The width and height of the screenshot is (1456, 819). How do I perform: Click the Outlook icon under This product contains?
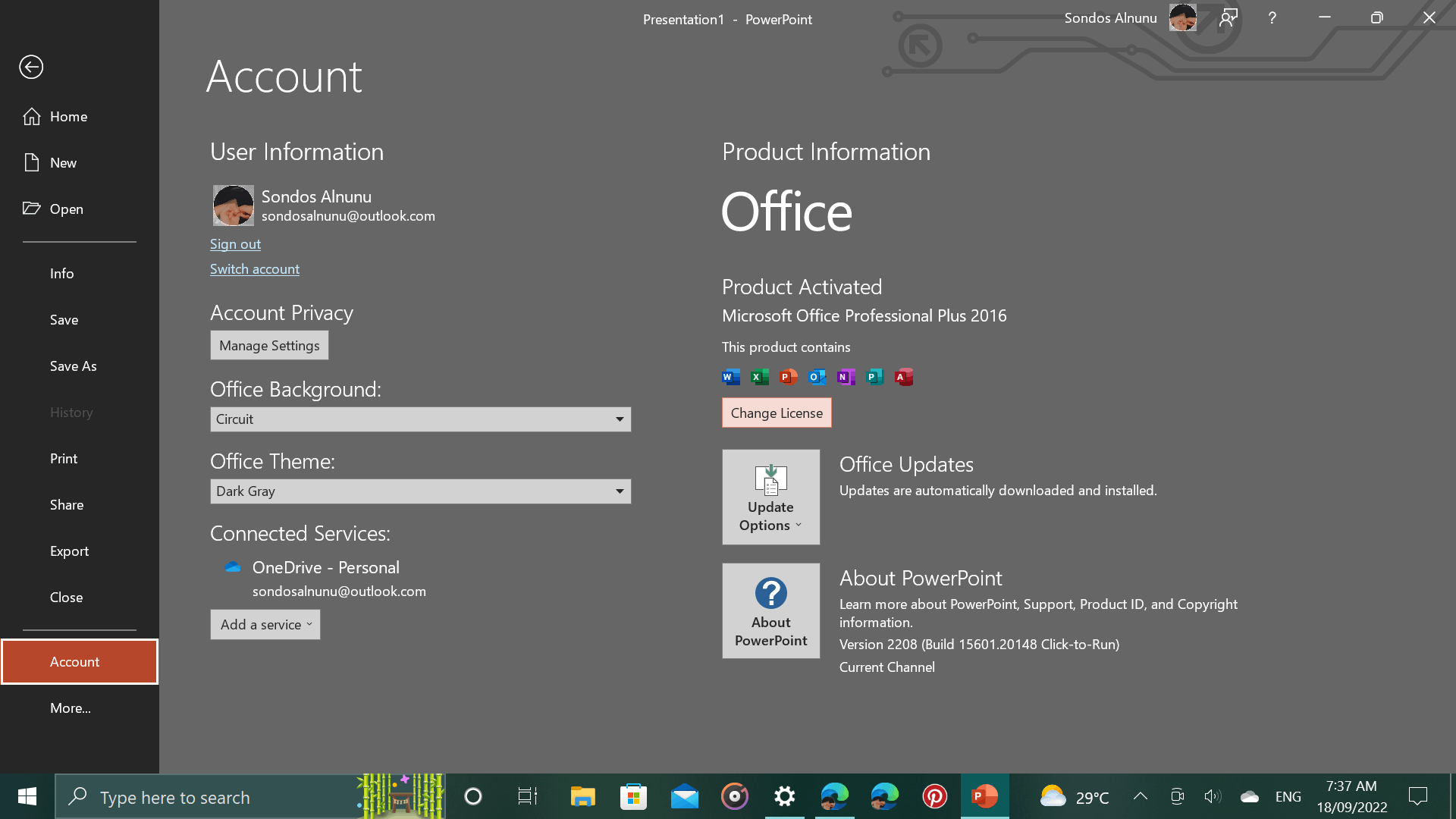click(817, 377)
